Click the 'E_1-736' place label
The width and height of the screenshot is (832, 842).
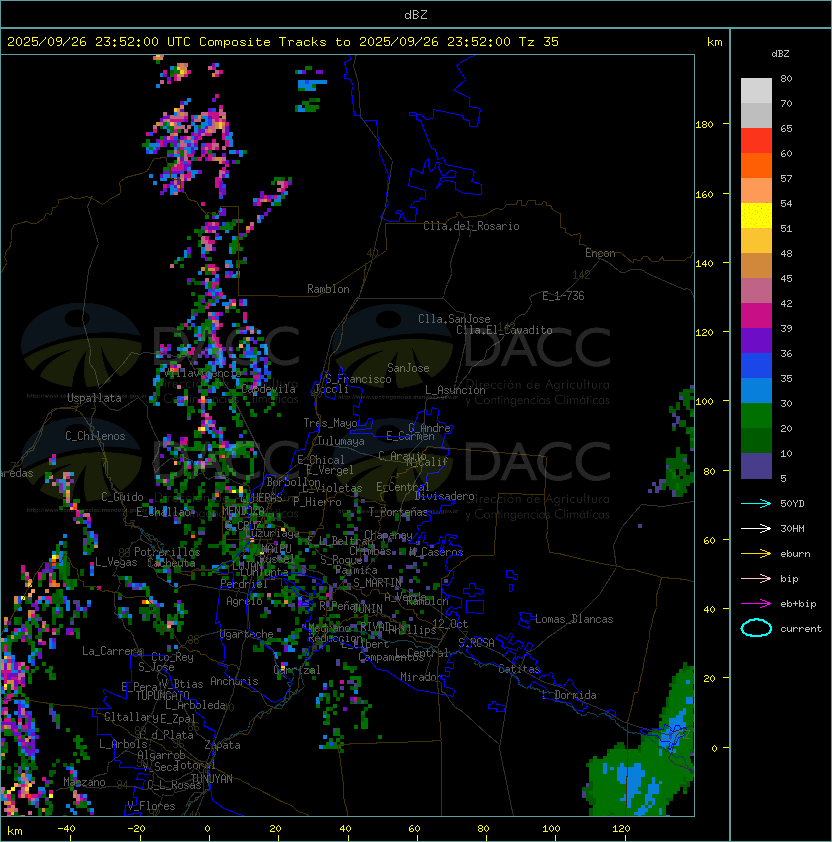tap(563, 296)
